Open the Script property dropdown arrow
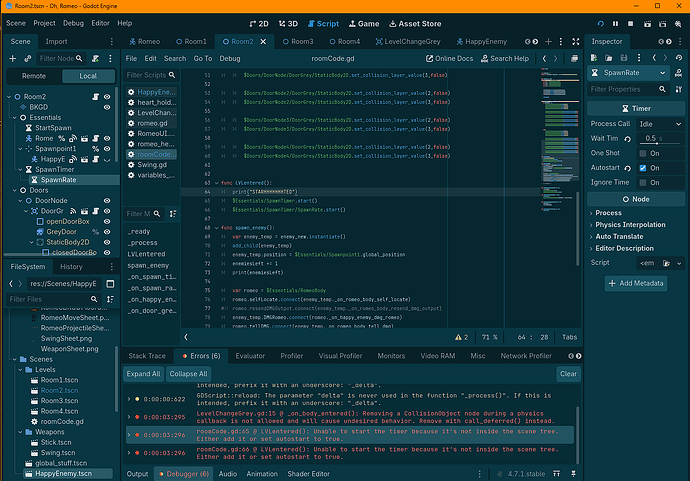This screenshot has width=690, height=481. 679,264
